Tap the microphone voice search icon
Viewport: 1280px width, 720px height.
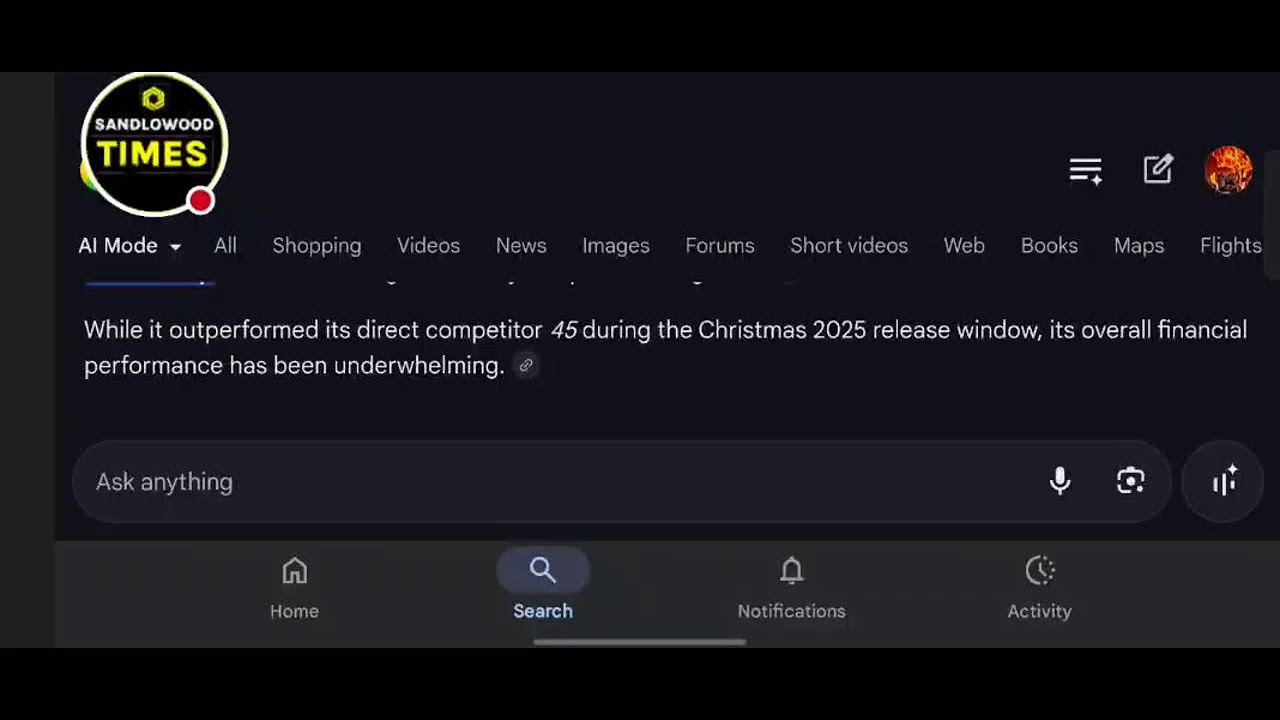tap(1060, 481)
